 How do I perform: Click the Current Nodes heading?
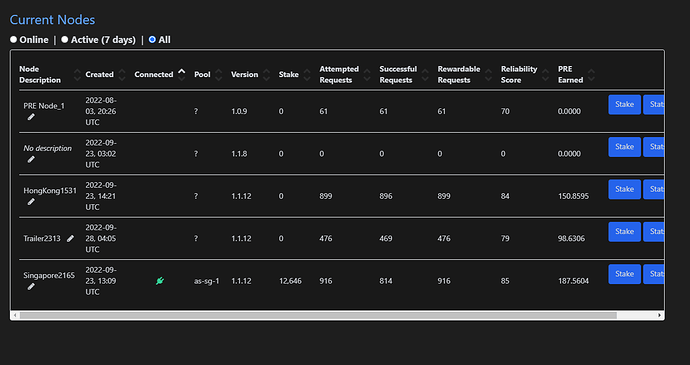52,20
